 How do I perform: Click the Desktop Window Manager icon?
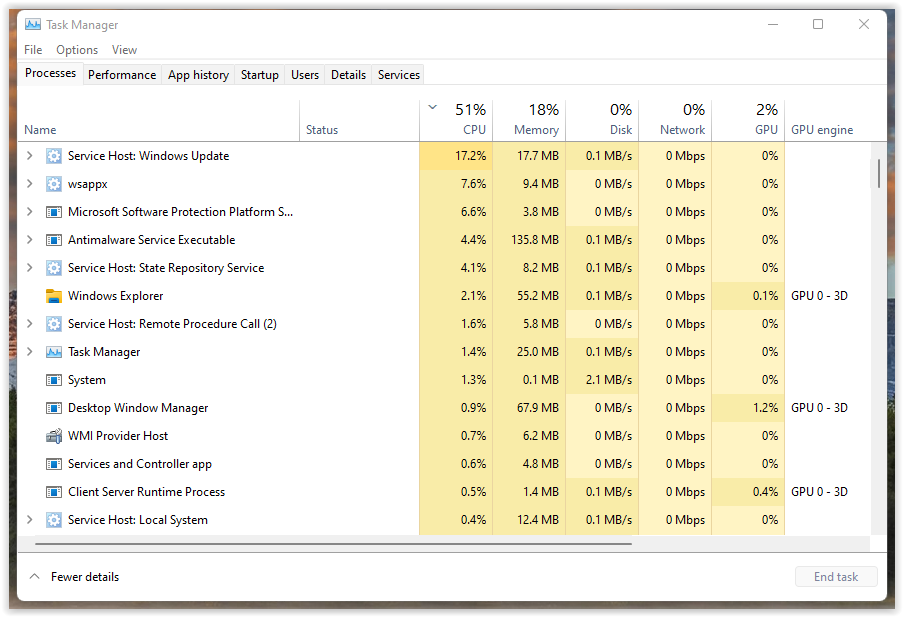[54, 408]
